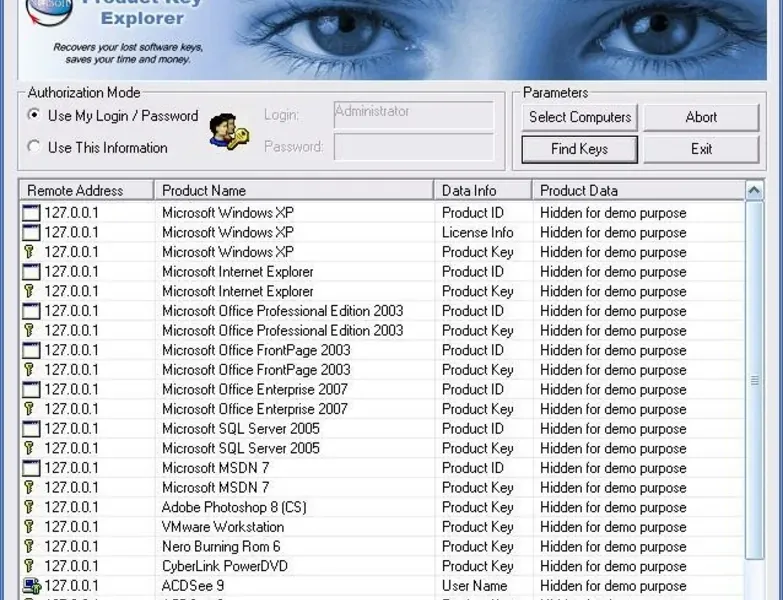Click Microsoft Internet Explorer name in Product ID row

[x=238, y=272]
